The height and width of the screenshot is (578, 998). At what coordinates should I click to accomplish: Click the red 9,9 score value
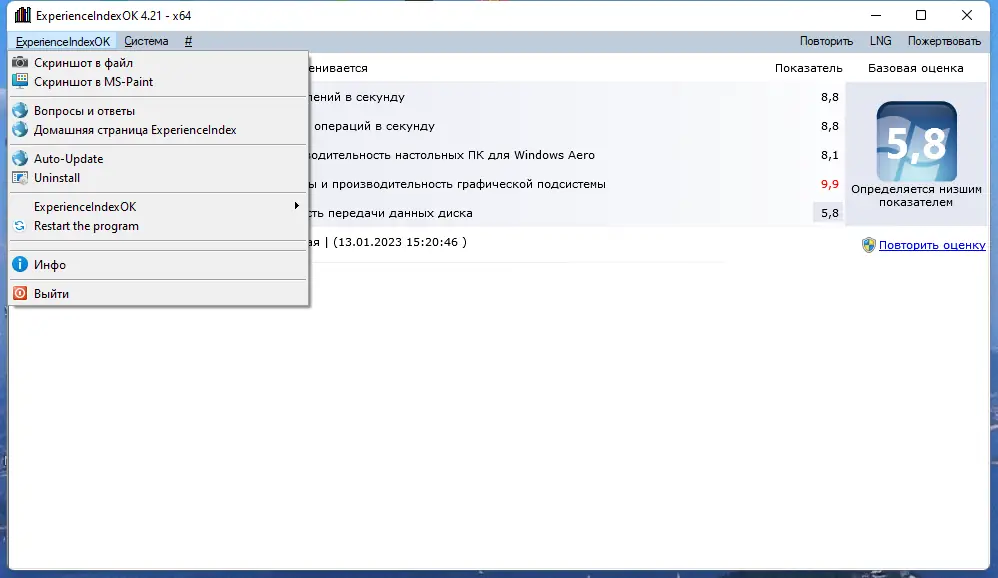click(x=829, y=184)
